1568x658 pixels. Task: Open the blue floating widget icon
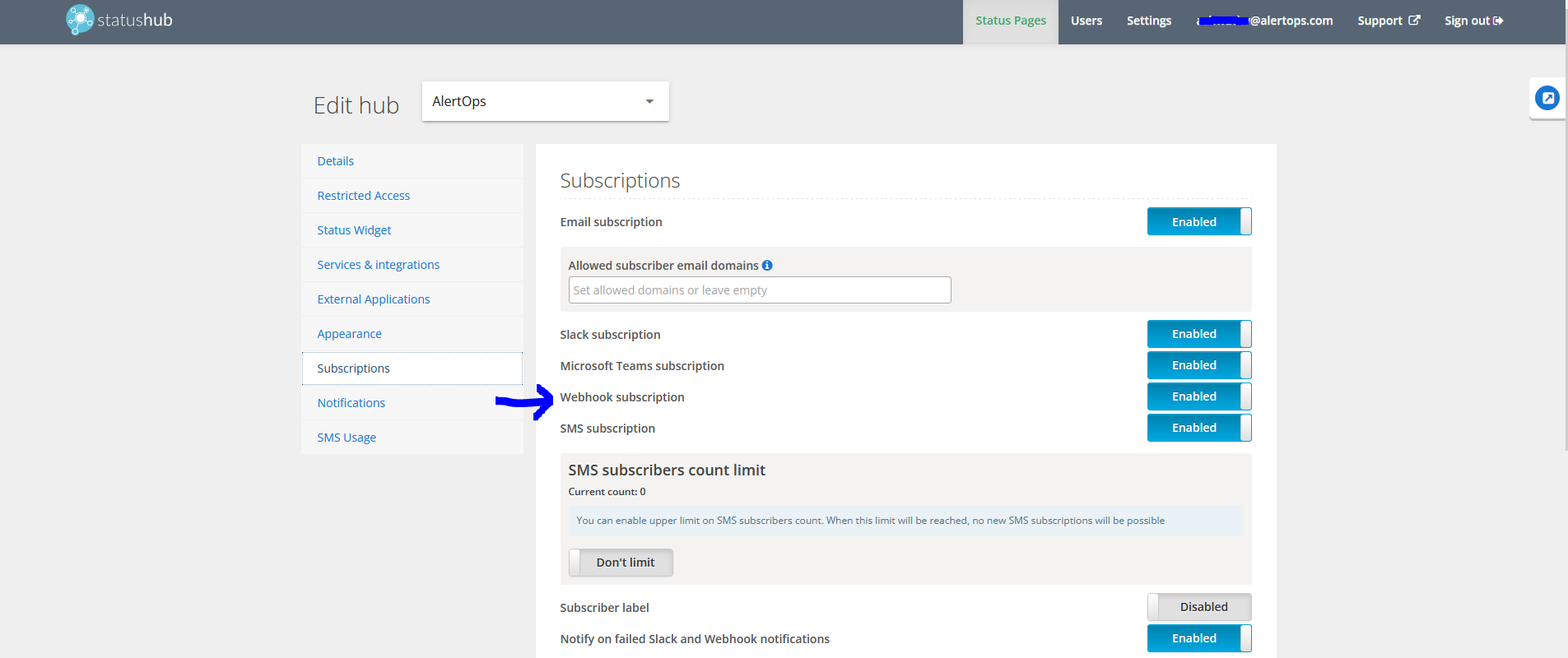[1547, 99]
